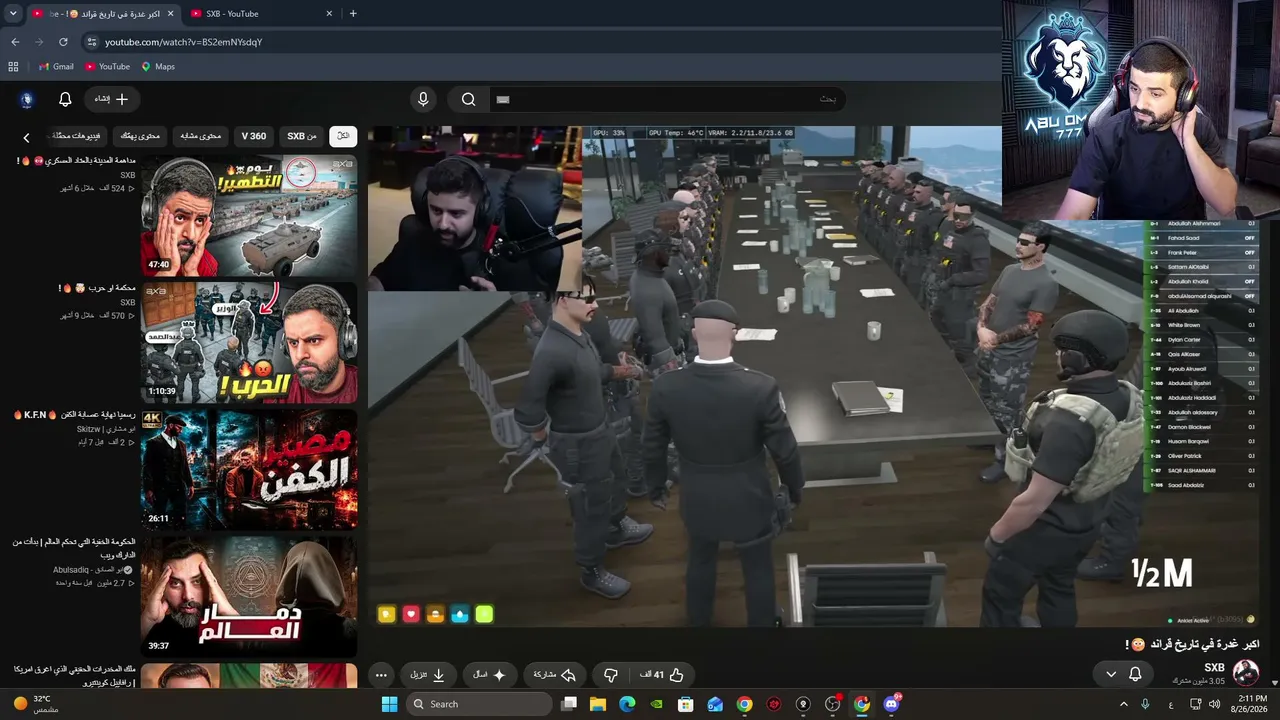
Task: Reload the page with refresh icon
Action: click(x=63, y=42)
